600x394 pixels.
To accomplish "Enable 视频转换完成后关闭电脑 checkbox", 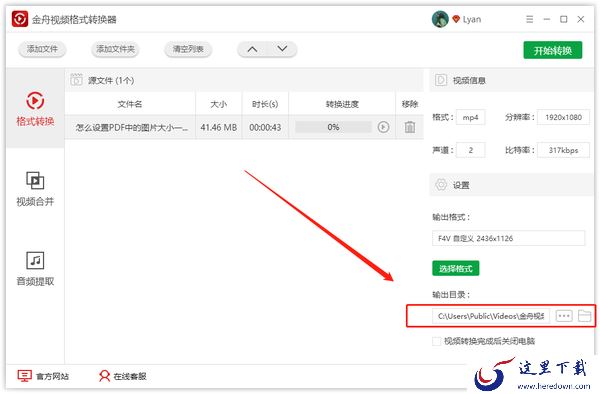I will (436, 341).
